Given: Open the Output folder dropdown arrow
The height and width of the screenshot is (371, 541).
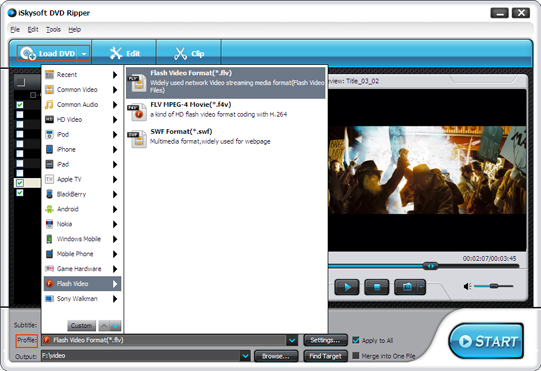Looking at the screenshot, I should pos(245,356).
